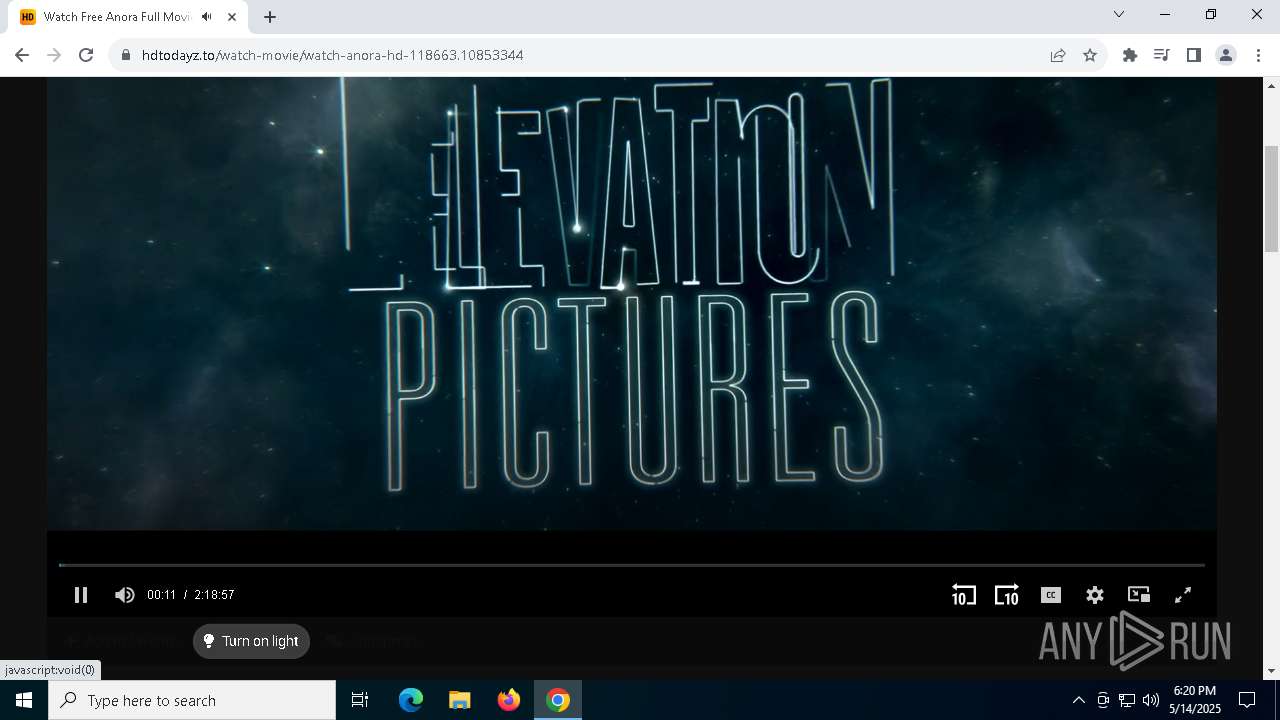Open a new browser tab
The height and width of the screenshot is (720, 1280).
[x=270, y=17]
